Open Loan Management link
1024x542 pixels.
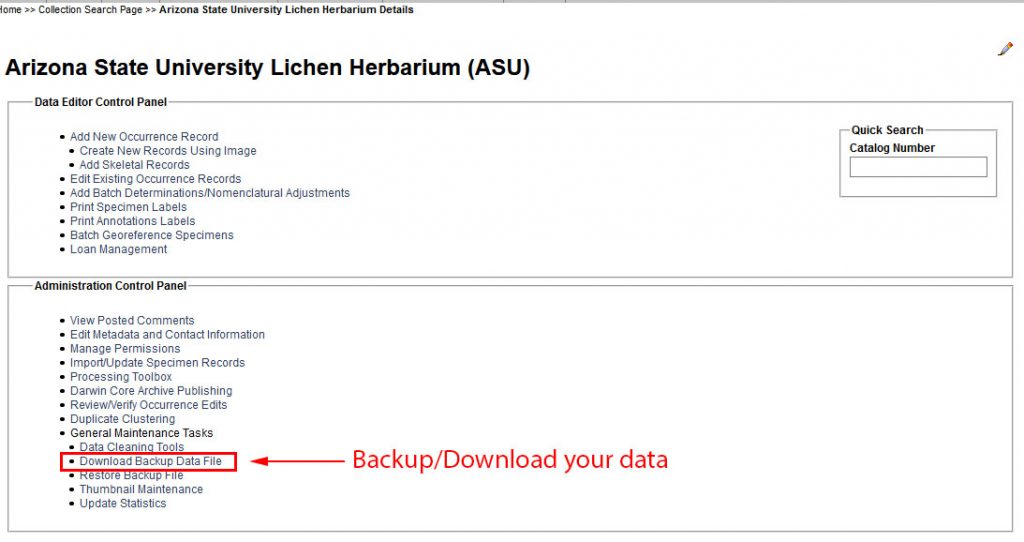tap(118, 249)
